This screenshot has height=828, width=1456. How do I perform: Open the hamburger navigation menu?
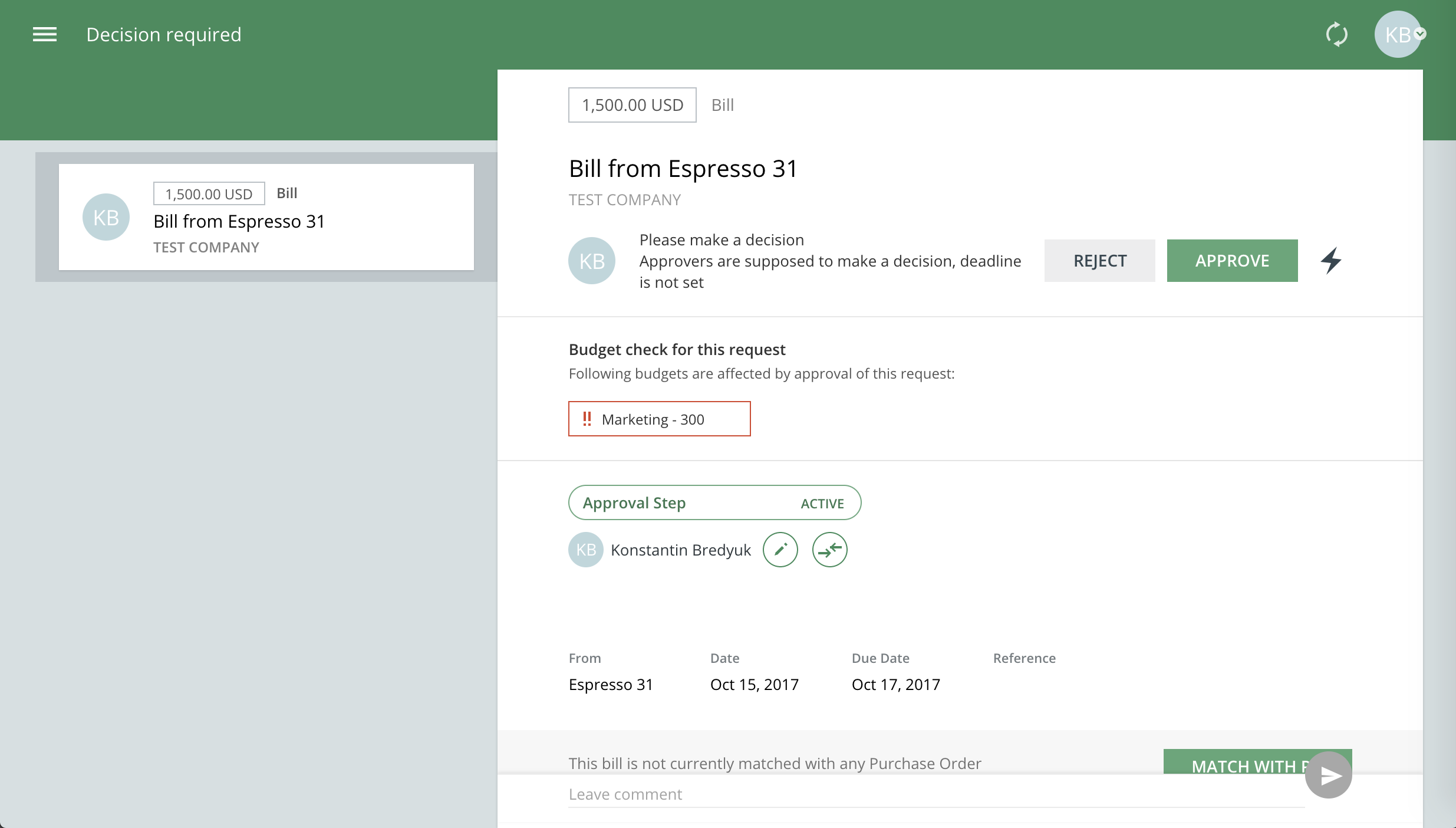pyautogui.click(x=45, y=34)
